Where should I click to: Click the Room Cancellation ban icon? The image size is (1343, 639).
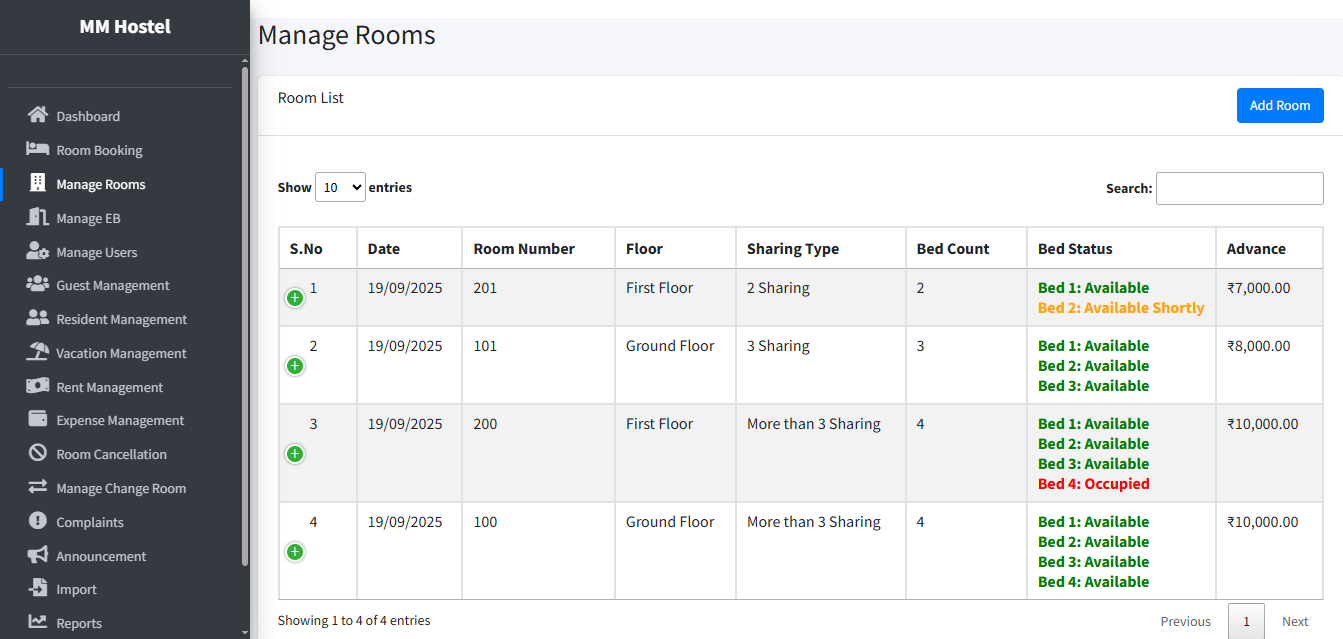point(38,453)
